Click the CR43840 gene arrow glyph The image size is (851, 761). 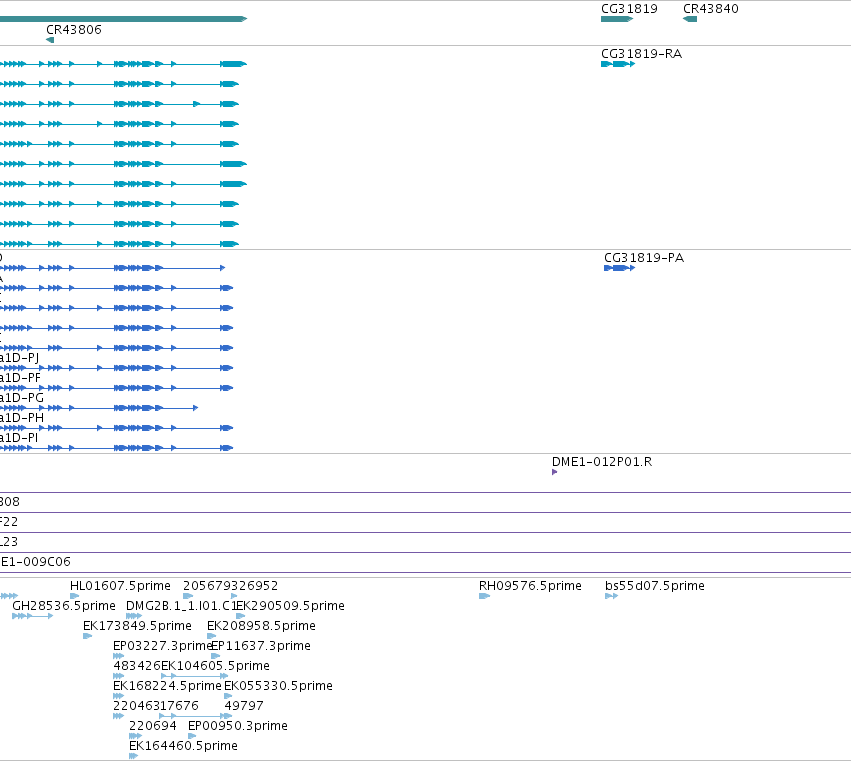pyautogui.click(x=690, y=19)
